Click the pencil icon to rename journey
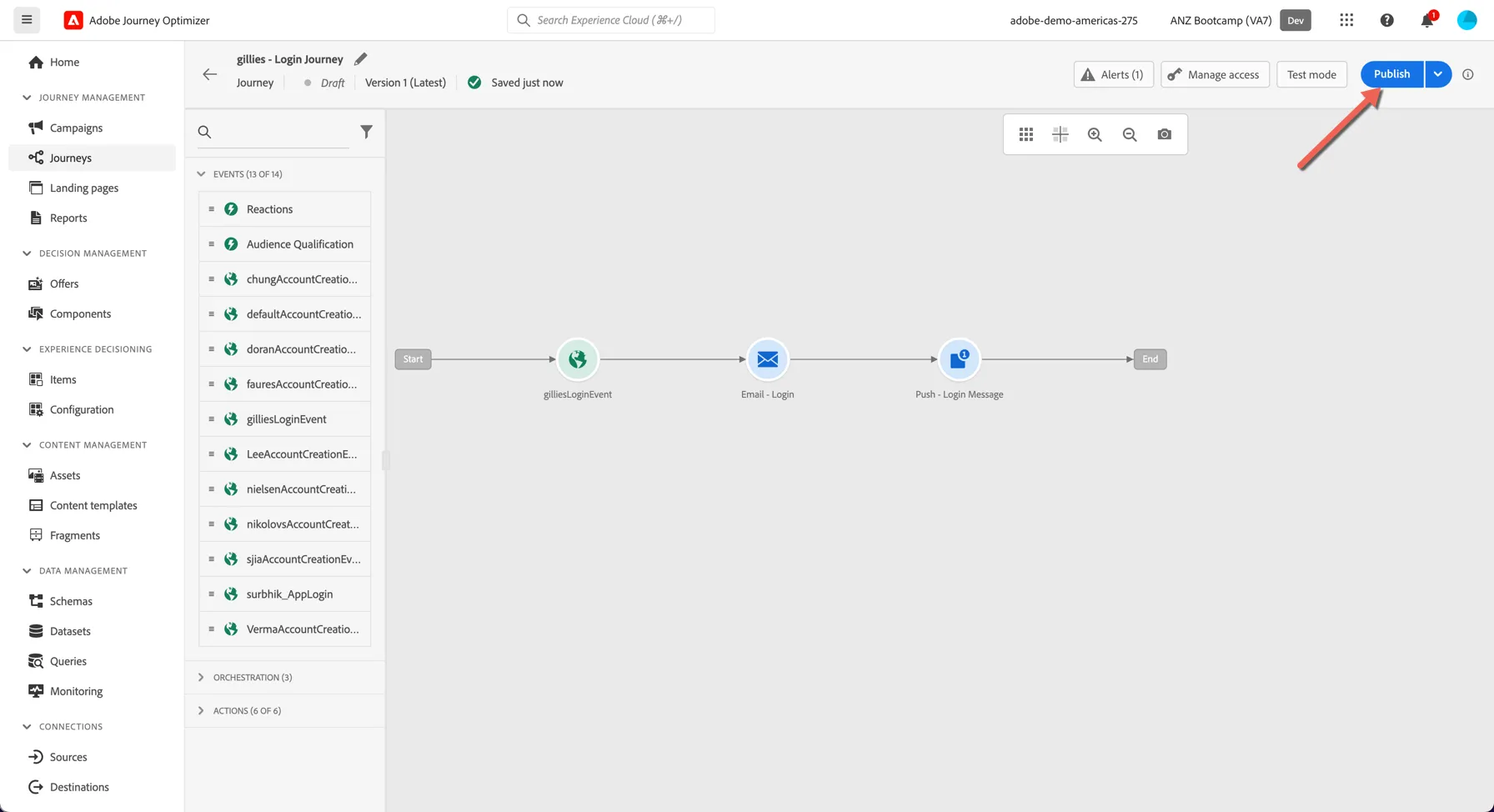 [x=360, y=59]
